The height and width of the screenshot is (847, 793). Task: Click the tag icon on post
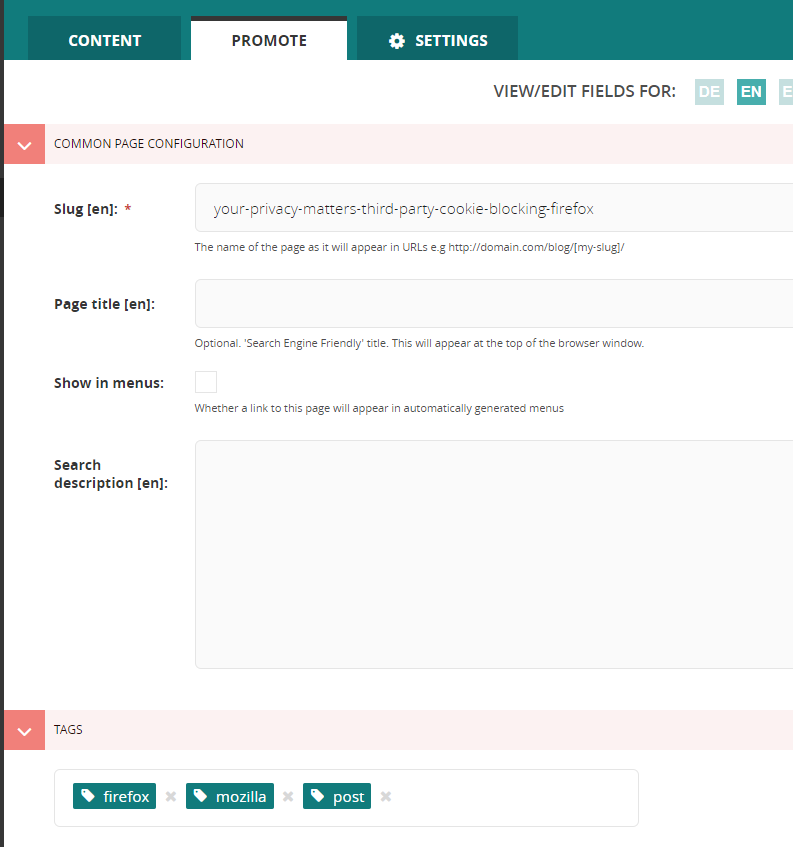(x=318, y=796)
